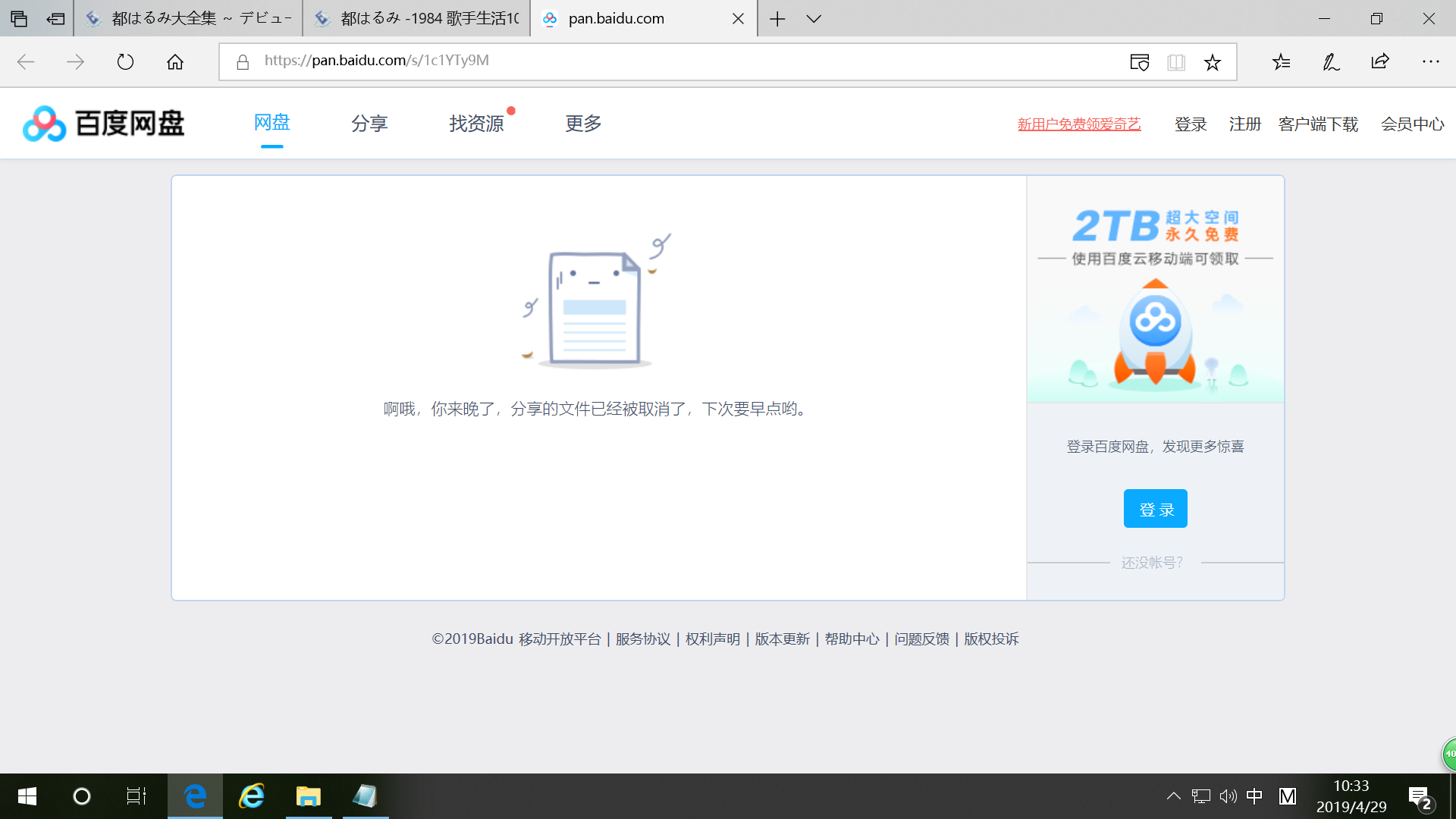Share this page icon
Screen dimensions: 1456x819
point(1380,62)
